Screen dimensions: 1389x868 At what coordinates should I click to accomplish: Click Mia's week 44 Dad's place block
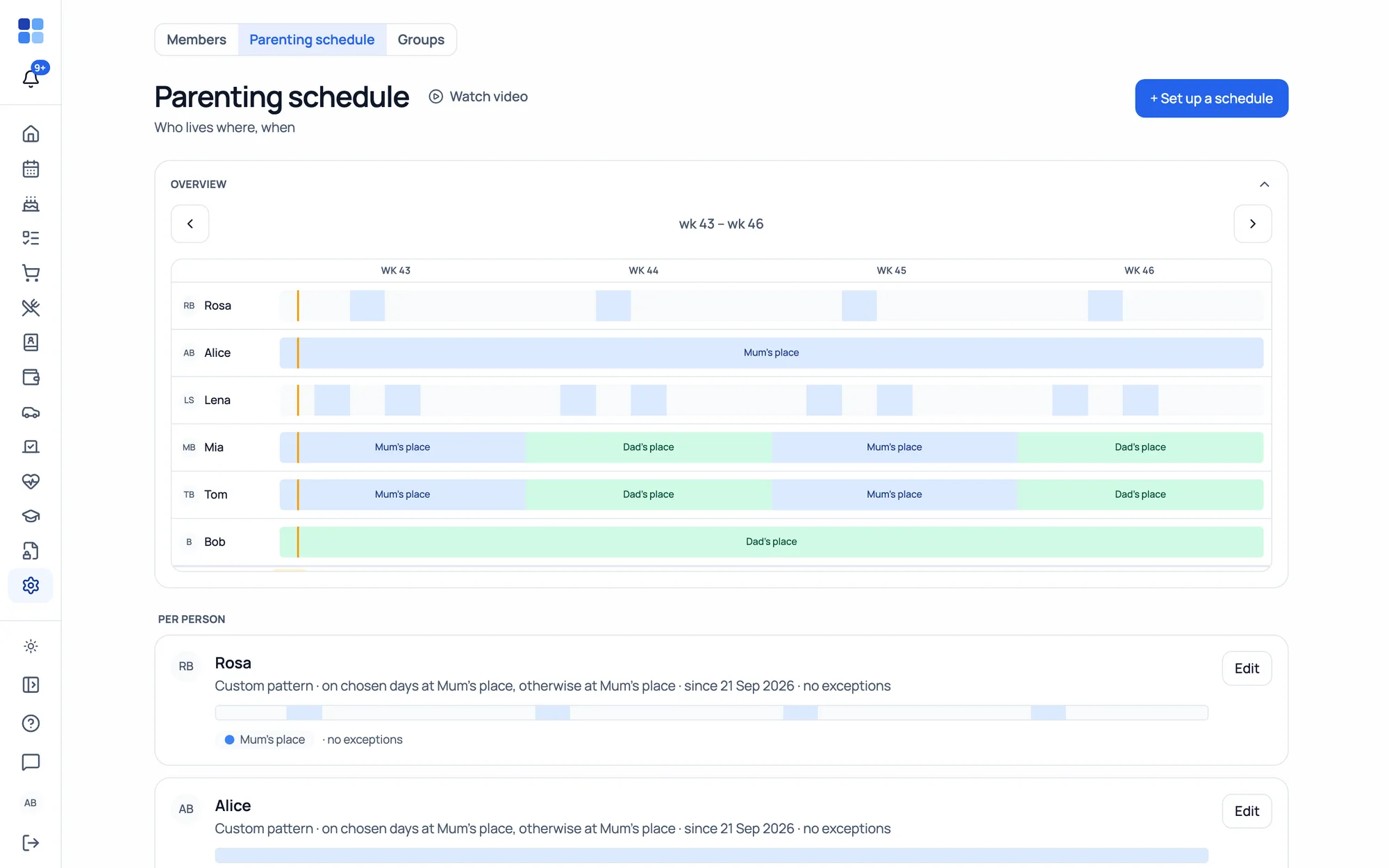click(648, 447)
